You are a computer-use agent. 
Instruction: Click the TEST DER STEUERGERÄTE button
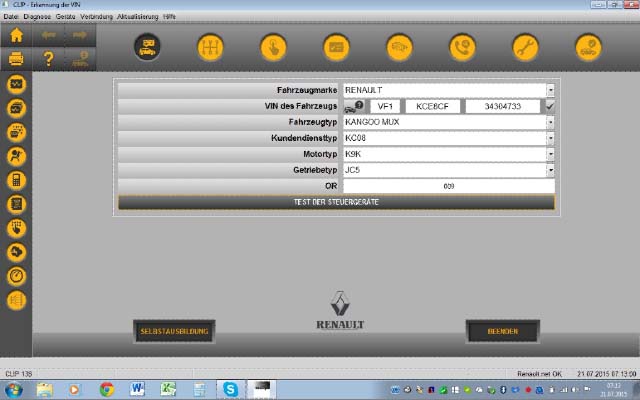tap(336, 202)
